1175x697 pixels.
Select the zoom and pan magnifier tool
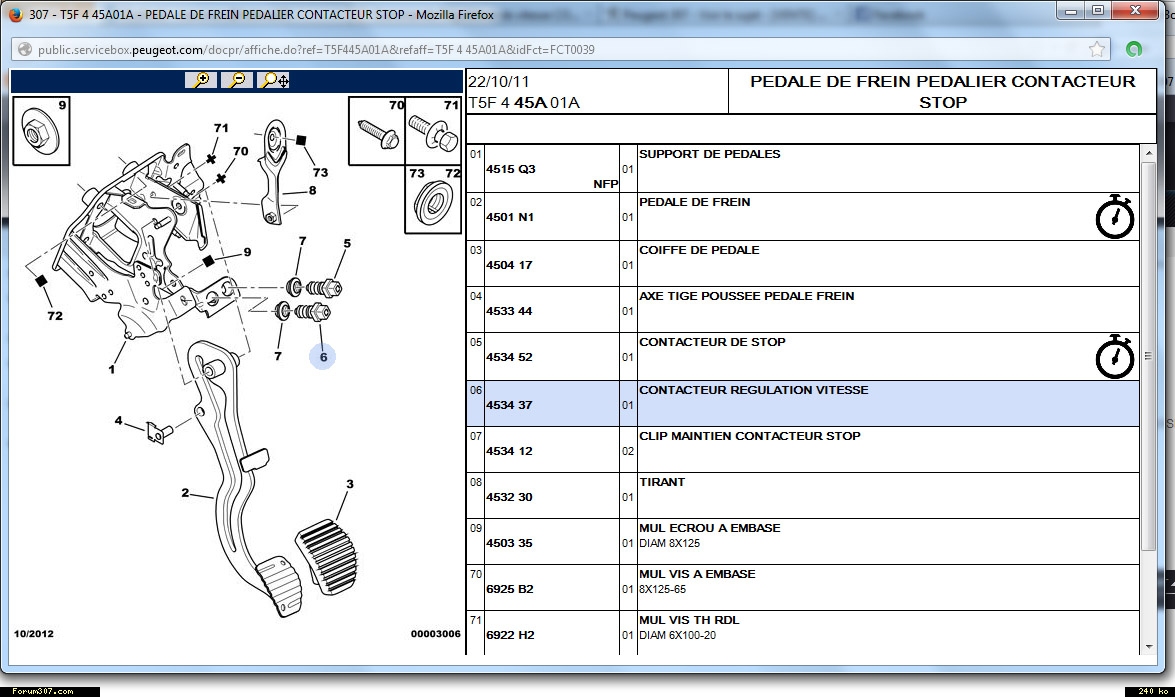(x=274, y=80)
